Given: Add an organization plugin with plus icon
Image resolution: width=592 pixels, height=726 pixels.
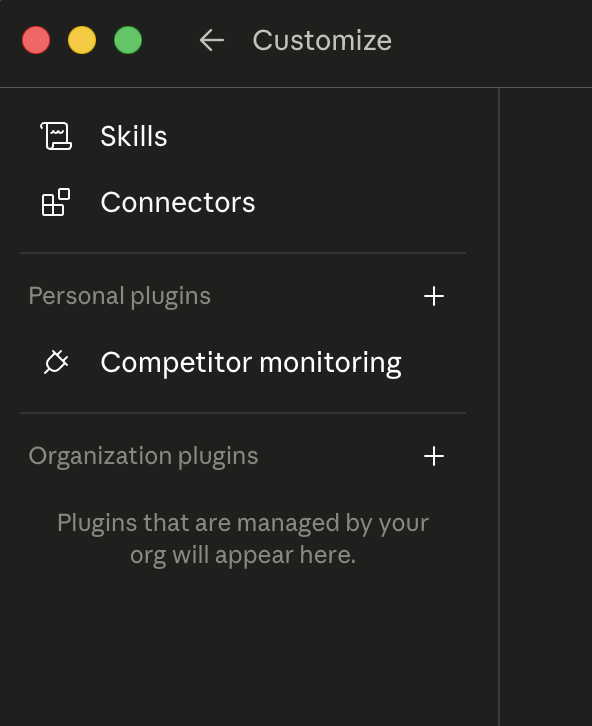Looking at the screenshot, I should tap(434, 456).
